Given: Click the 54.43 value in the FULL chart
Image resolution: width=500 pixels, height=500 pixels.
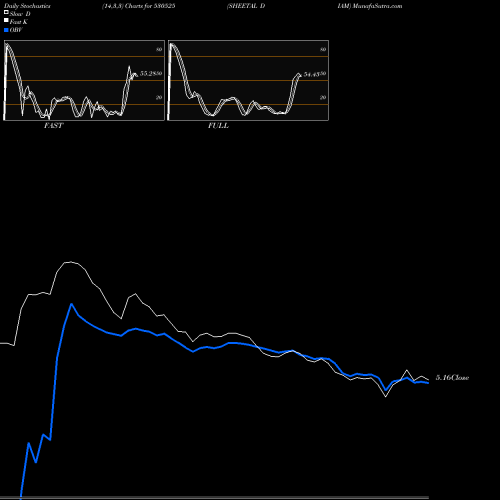Looking at the screenshot, I should (312, 74).
